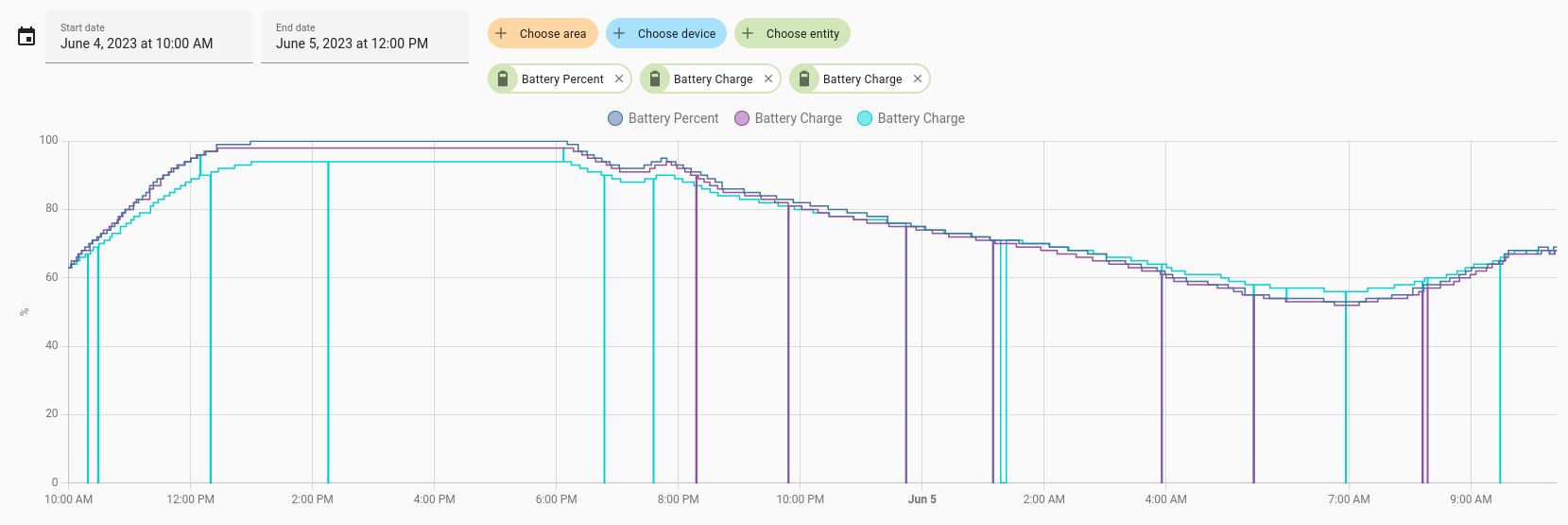This screenshot has width=1568, height=525.
Task: Click battery icon on middle Battery Charge chip
Action: click(x=655, y=79)
